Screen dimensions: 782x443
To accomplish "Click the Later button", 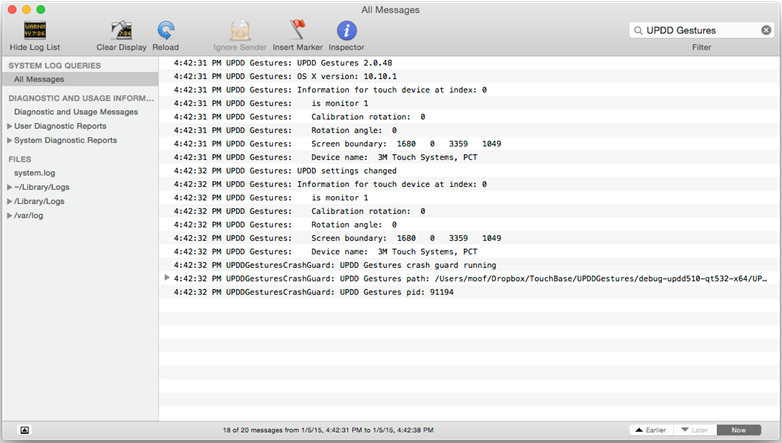I will pos(695,430).
